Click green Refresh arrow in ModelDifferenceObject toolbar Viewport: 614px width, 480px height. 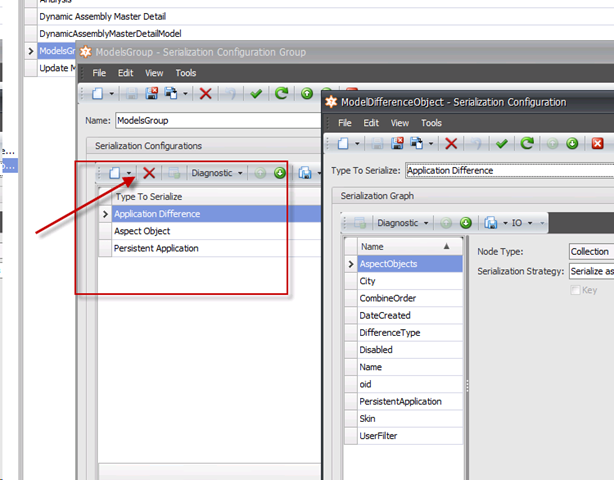[x=527, y=143]
